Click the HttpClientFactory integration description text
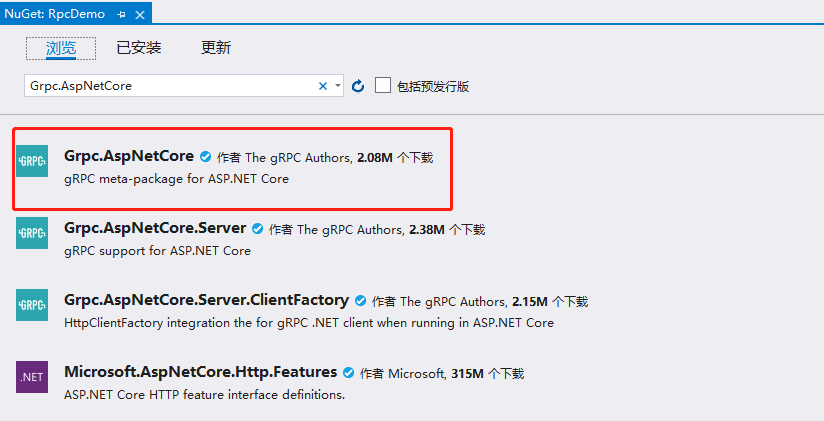This screenshot has width=824, height=421. [x=309, y=323]
